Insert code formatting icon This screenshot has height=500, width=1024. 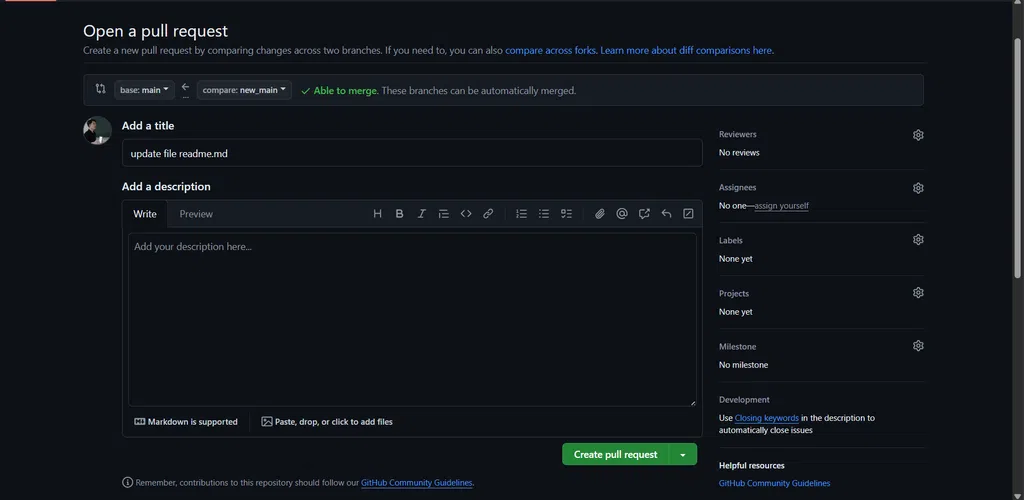coord(466,213)
